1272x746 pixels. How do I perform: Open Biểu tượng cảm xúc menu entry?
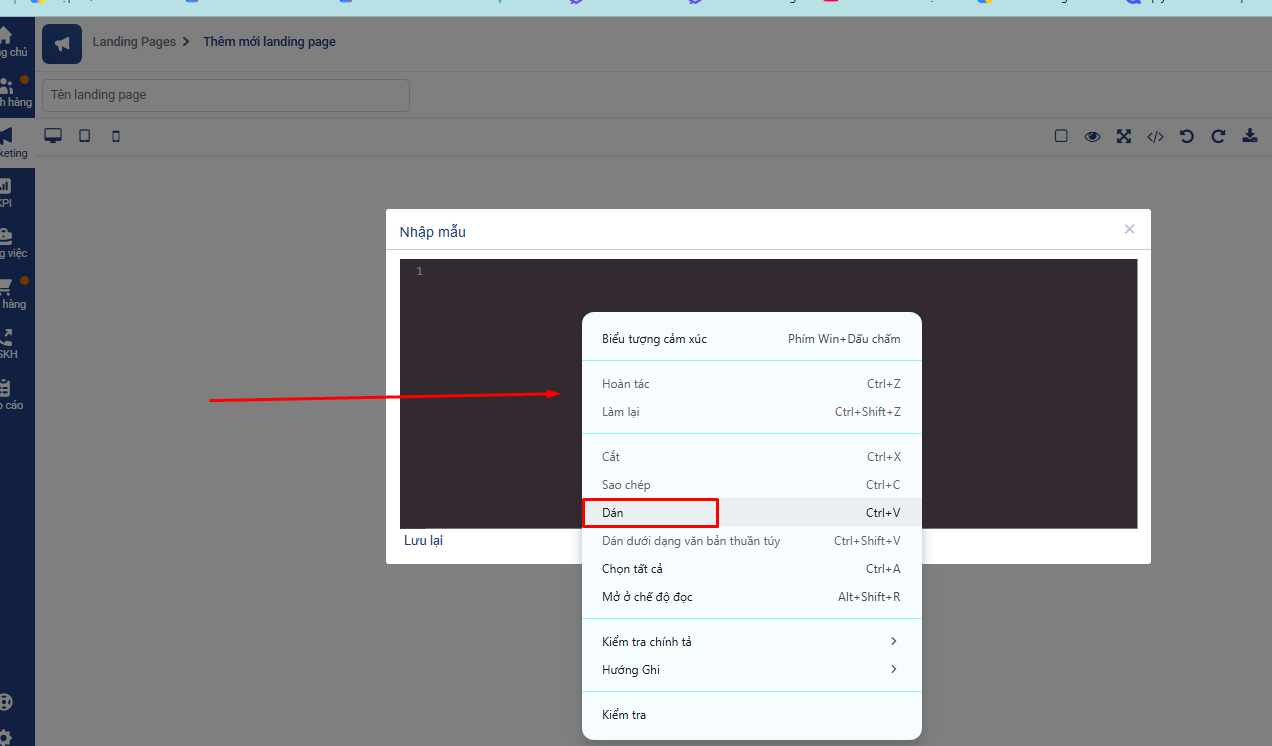751,339
